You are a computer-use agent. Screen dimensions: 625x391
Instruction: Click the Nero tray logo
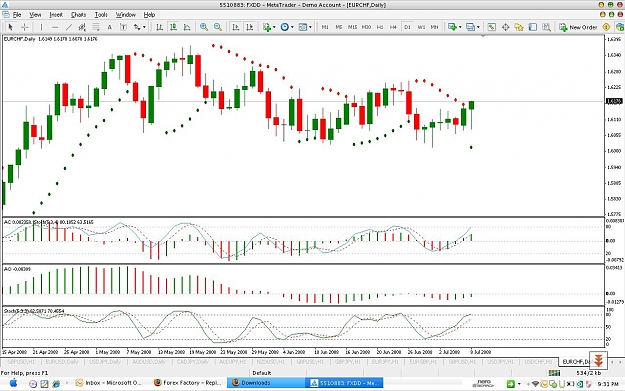483,383
